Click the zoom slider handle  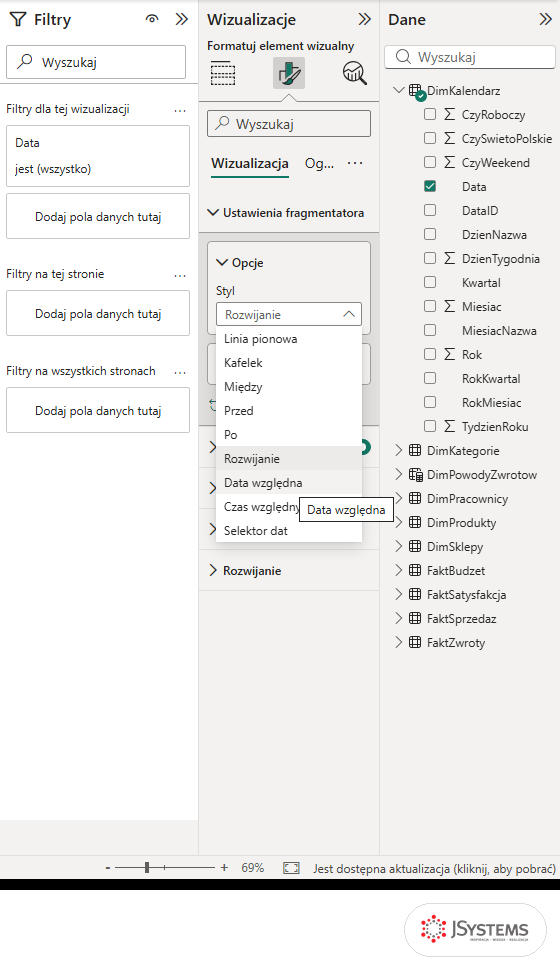pyautogui.click(x=147, y=868)
